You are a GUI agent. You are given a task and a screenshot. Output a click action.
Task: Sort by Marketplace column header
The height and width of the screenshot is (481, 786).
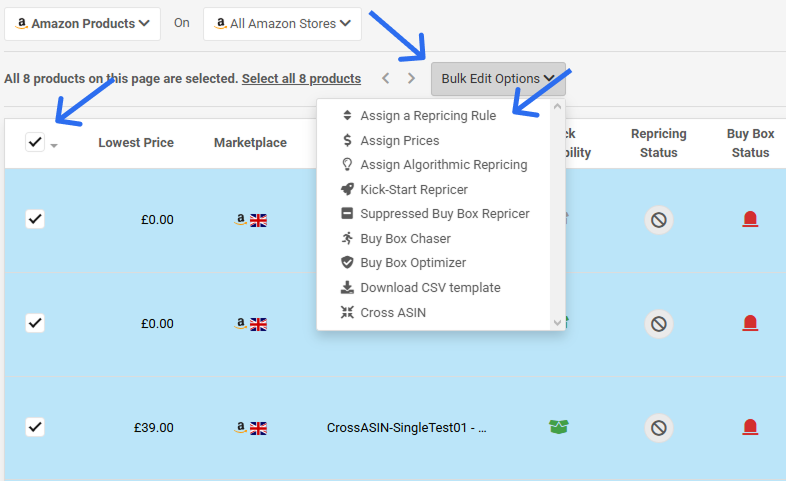pyautogui.click(x=250, y=143)
